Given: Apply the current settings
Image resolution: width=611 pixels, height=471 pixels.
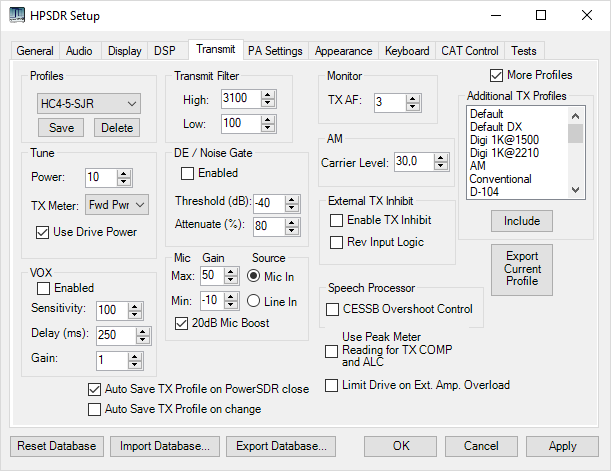Looking at the screenshot, I should point(562,446).
